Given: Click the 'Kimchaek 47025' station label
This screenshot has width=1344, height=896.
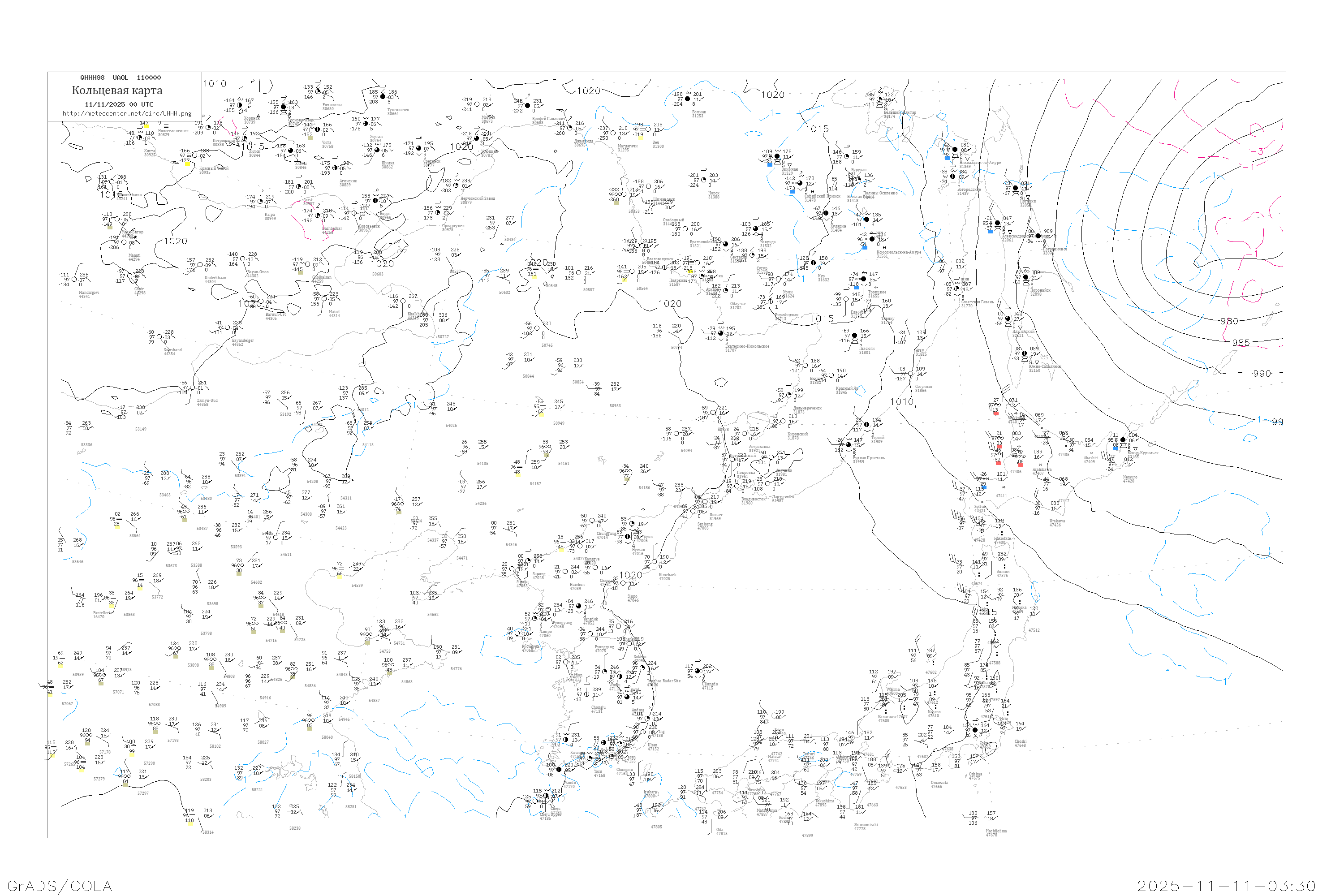Looking at the screenshot, I should coord(668,577).
